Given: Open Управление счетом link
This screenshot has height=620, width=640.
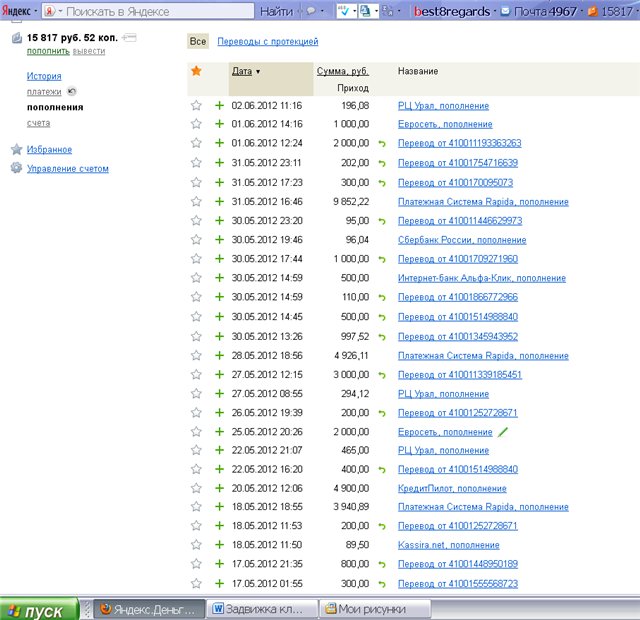Looking at the screenshot, I should click(68, 168).
